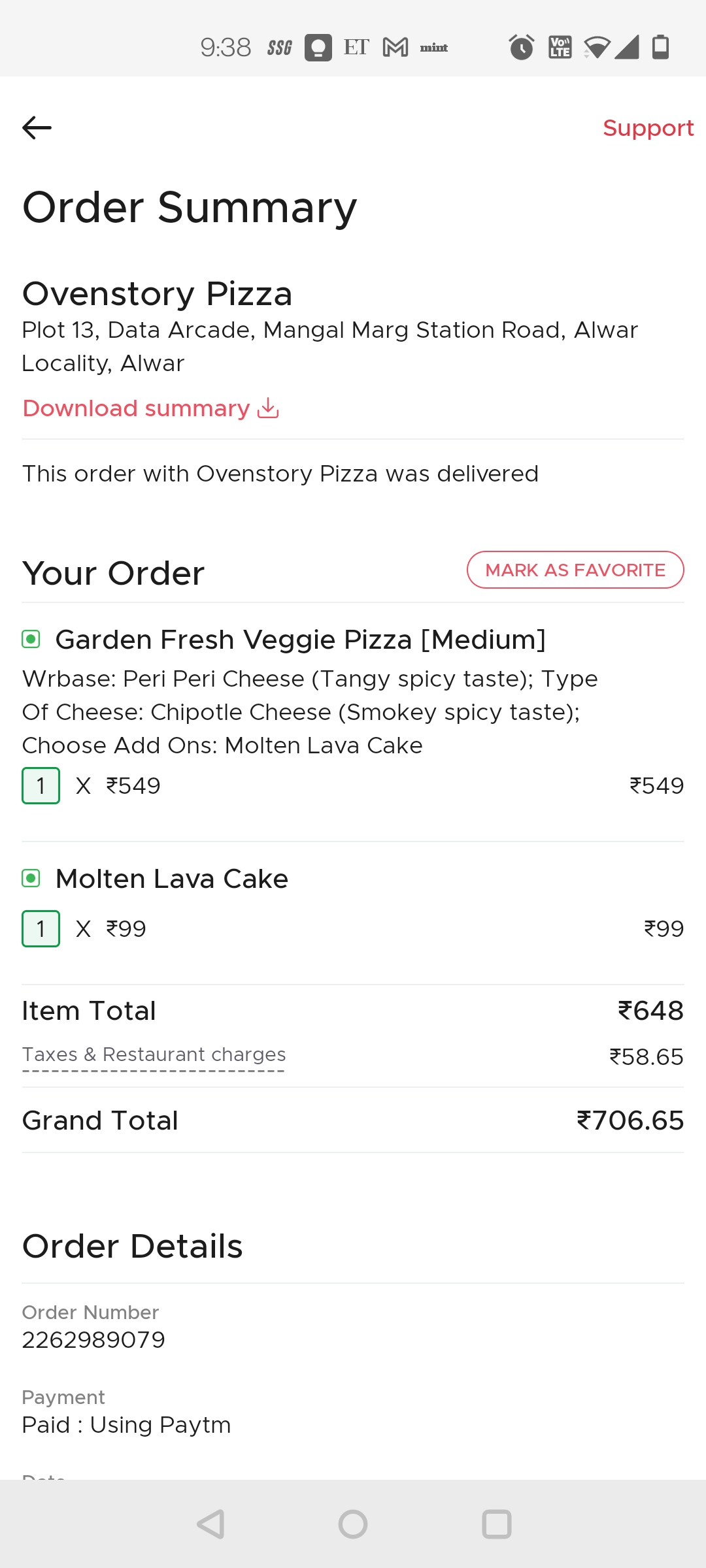Tap Ovenstory Pizza restaurant name
Image resolution: width=706 pixels, height=1568 pixels.
(157, 293)
